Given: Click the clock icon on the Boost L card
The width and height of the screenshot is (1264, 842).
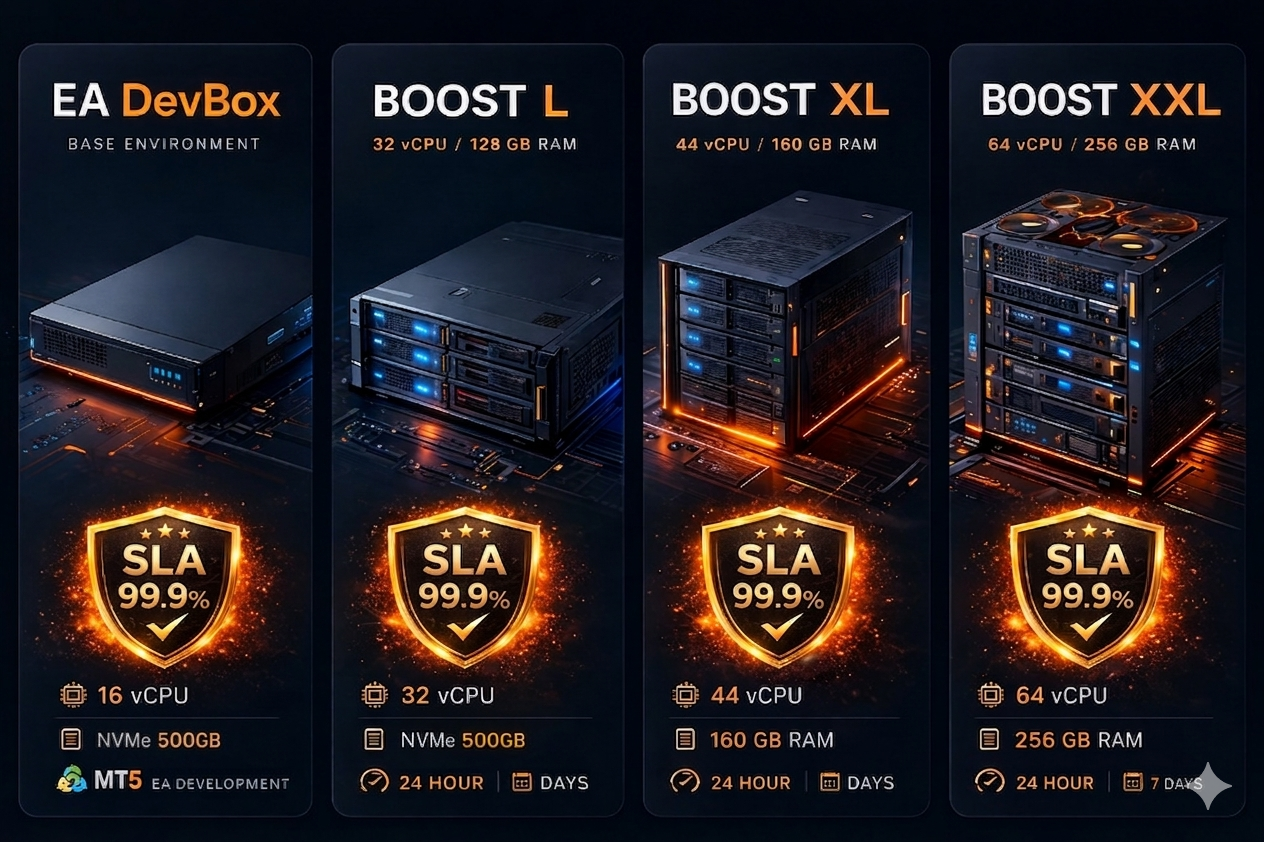Looking at the screenshot, I should point(374,782).
